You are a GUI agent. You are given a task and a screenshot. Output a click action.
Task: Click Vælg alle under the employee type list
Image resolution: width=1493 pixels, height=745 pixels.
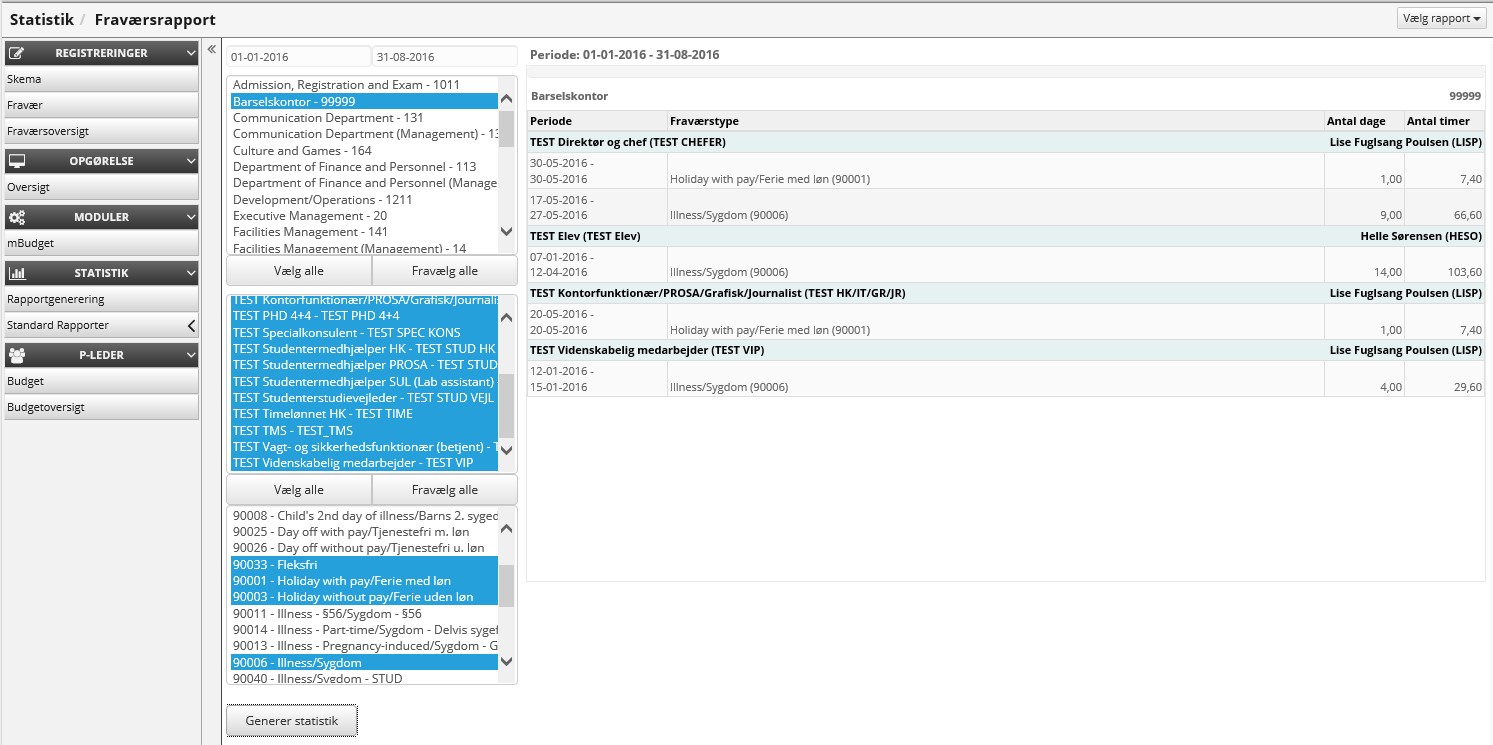point(298,490)
